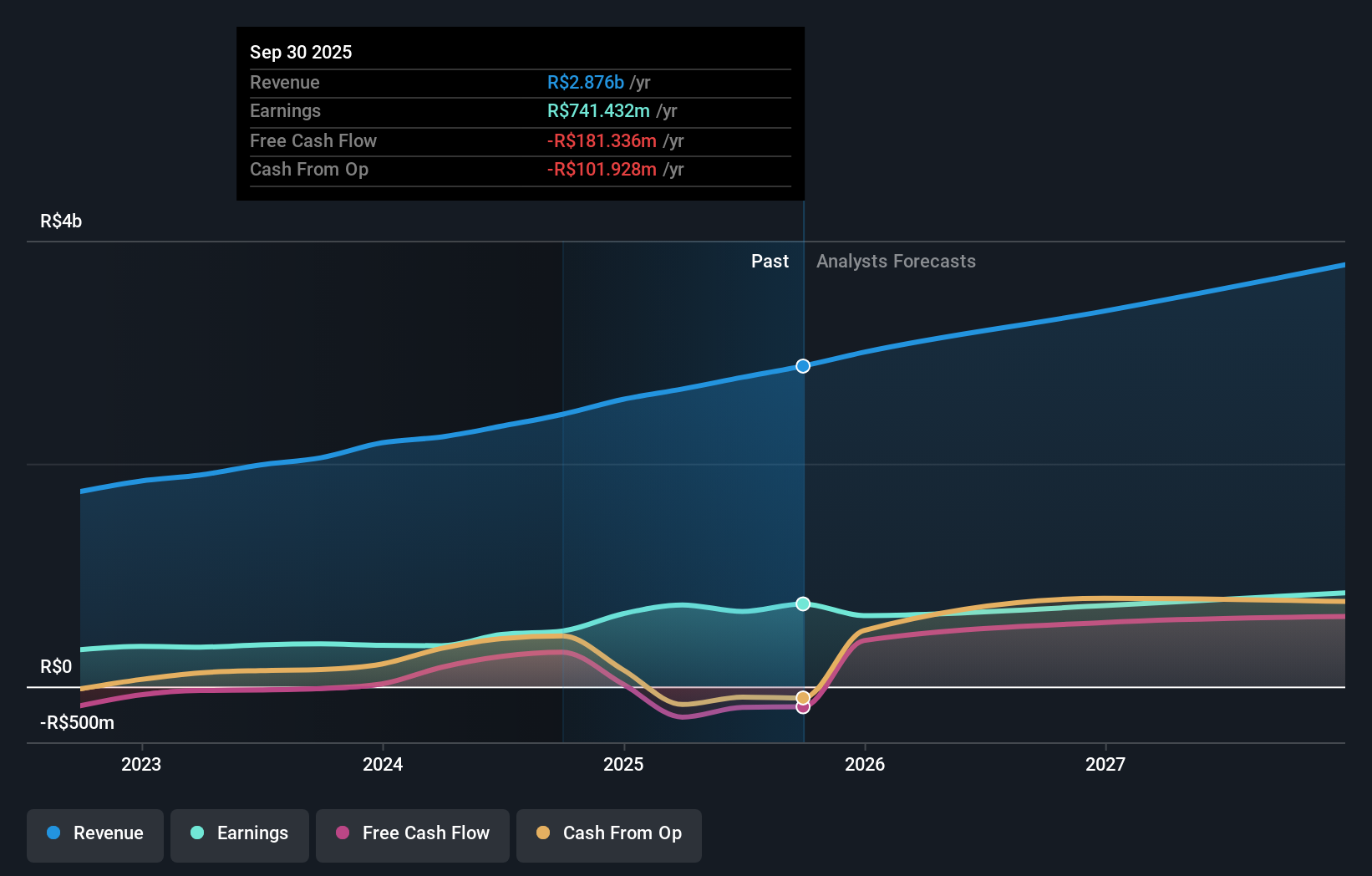Switch to the Past section of chart
This screenshot has width=1372, height=876.
(770, 261)
